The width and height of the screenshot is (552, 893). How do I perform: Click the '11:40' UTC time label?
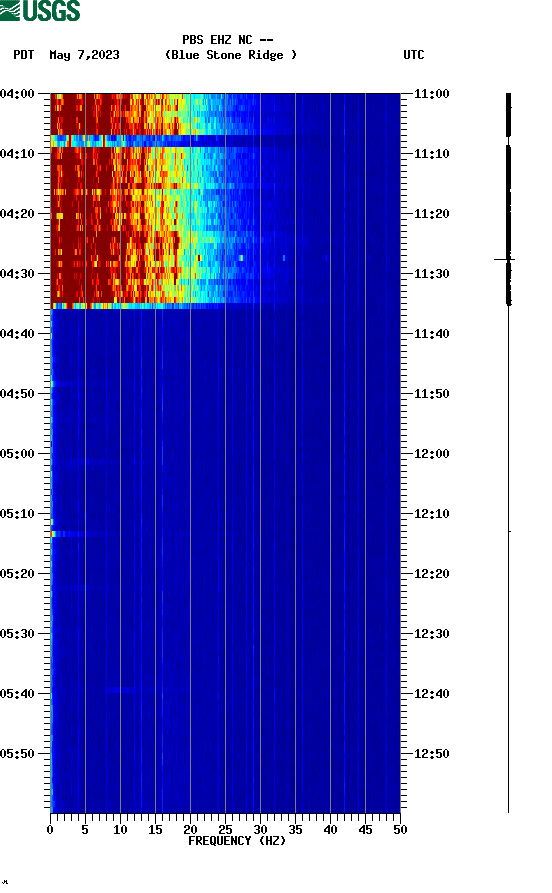pyautogui.click(x=432, y=334)
